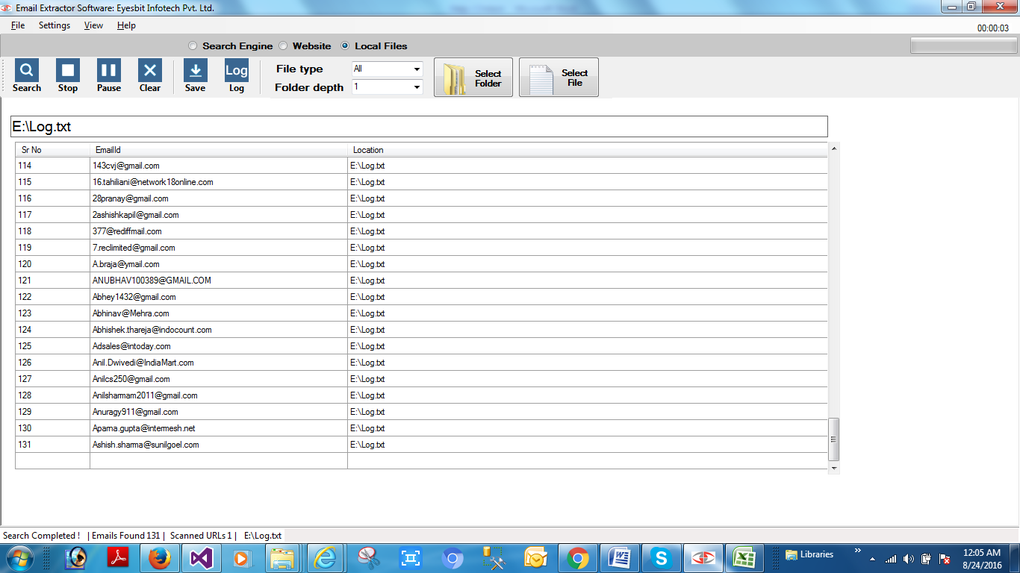Click the E:\Log.txt path input field
Screen dimensions: 1020x573
coord(419,127)
